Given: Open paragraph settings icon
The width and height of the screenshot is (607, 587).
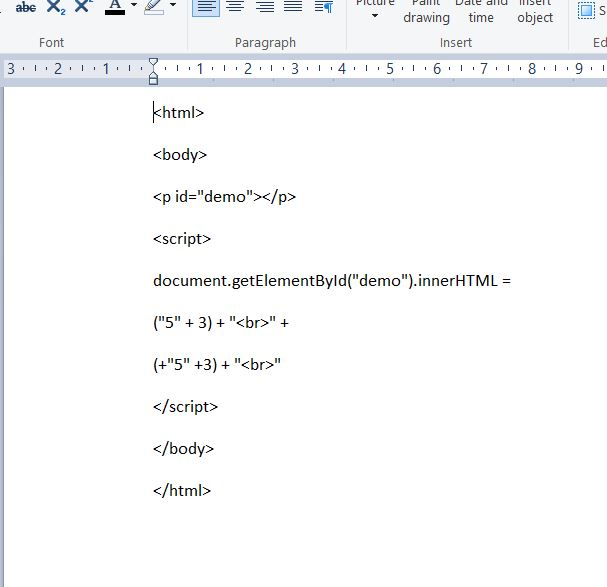Looking at the screenshot, I should click(324, 7).
